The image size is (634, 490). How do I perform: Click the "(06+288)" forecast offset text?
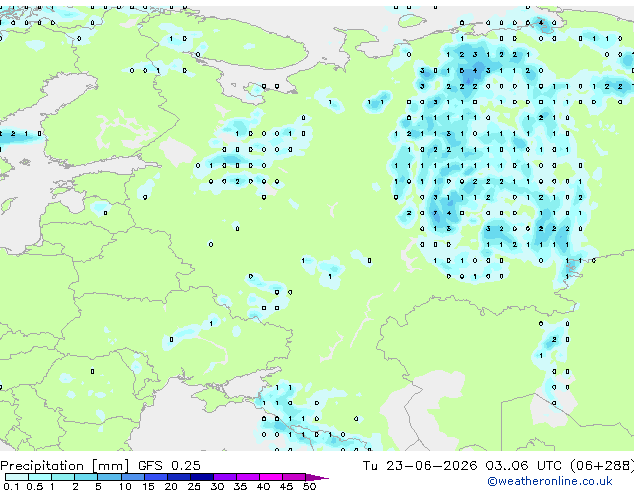tap(602, 465)
